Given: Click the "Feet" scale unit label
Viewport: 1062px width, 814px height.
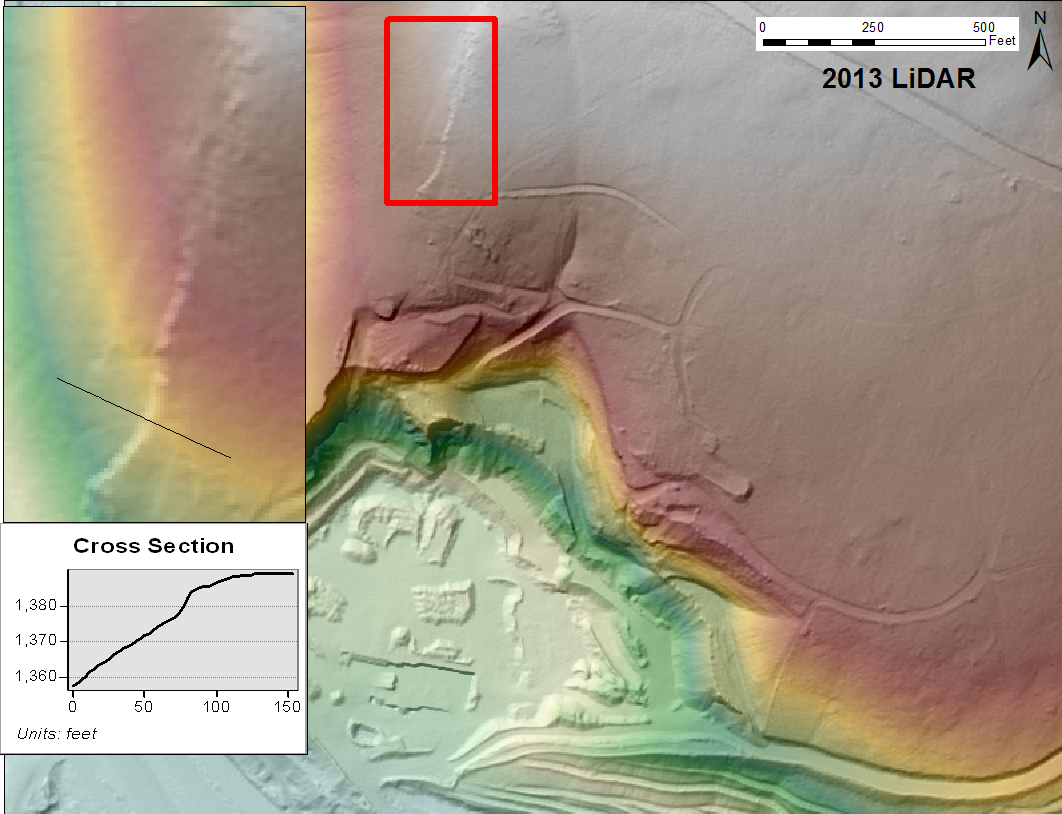Looking at the screenshot, I should click(1002, 41).
